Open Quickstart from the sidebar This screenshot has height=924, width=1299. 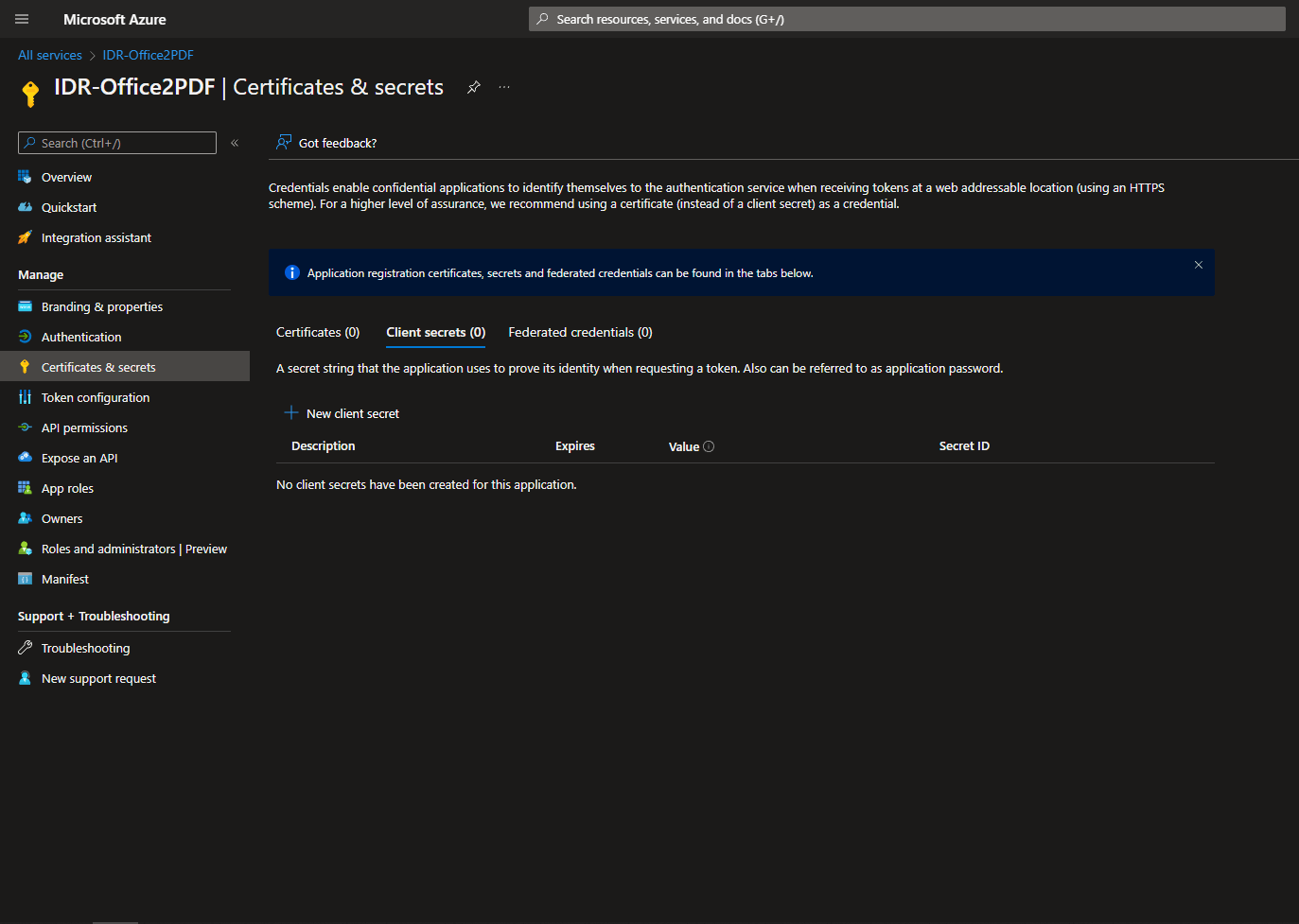pos(69,207)
